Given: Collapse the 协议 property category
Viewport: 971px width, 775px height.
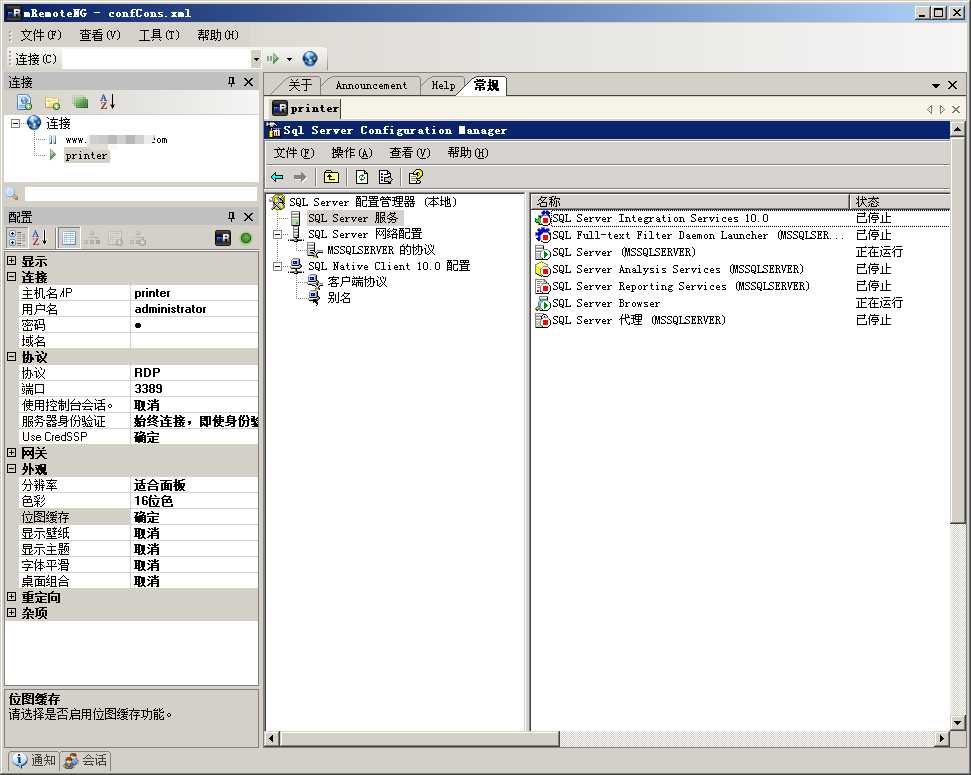Looking at the screenshot, I should tap(12, 356).
